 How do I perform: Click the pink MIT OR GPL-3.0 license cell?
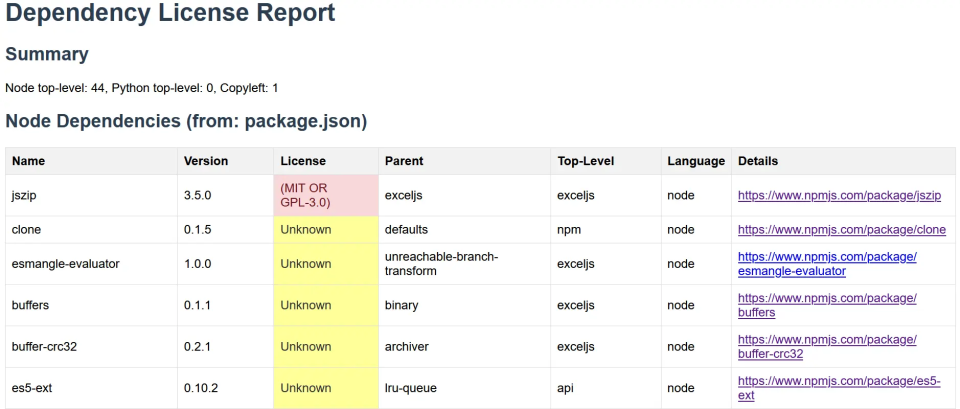[325, 195]
